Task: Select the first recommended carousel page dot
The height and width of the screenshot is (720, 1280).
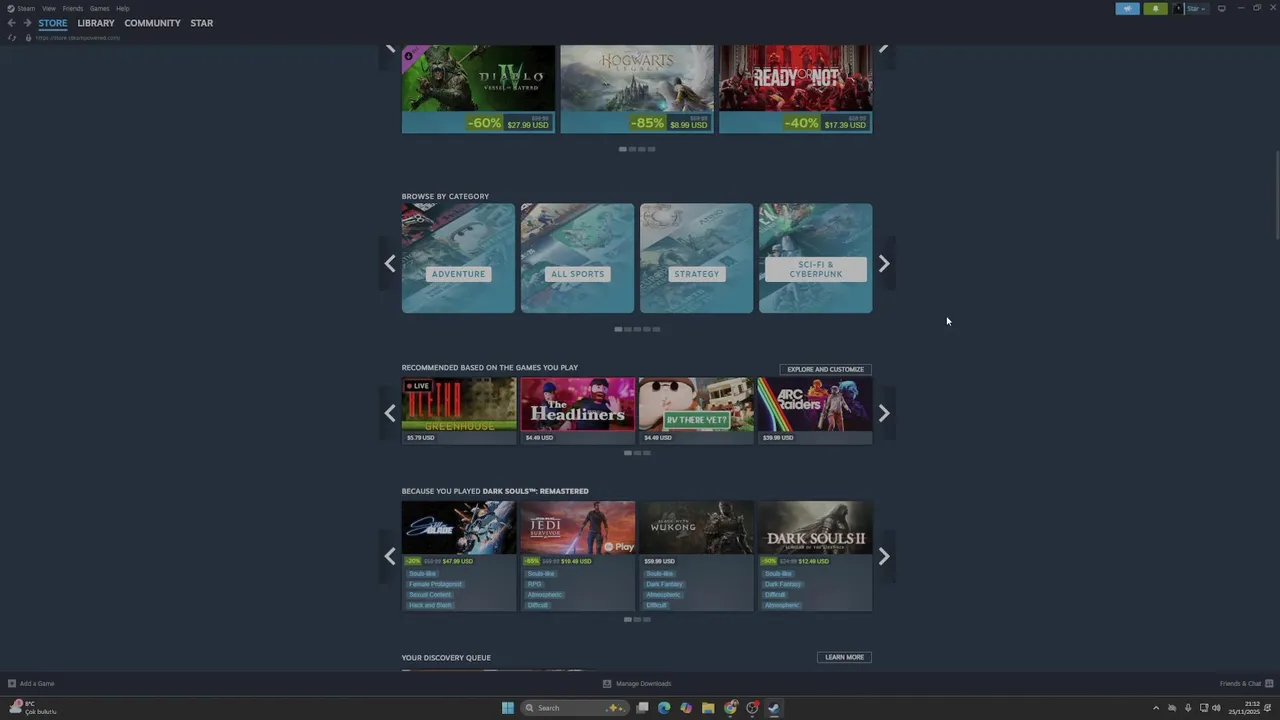Action: point(627,453)
